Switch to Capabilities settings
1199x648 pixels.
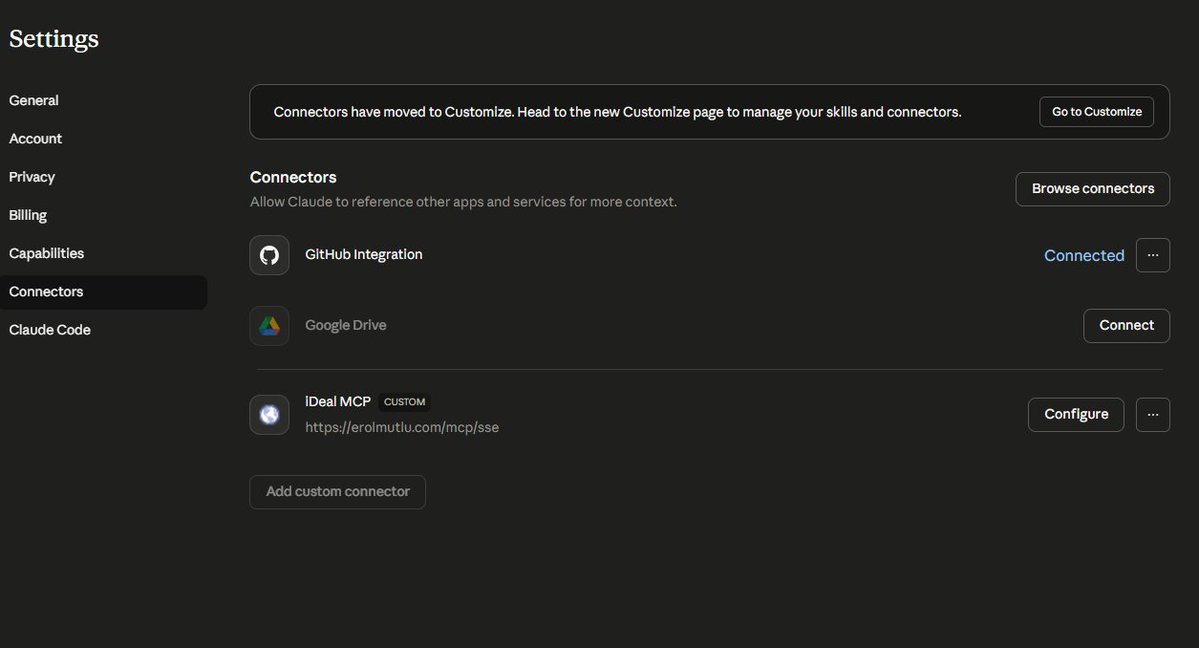click(46, 253)
